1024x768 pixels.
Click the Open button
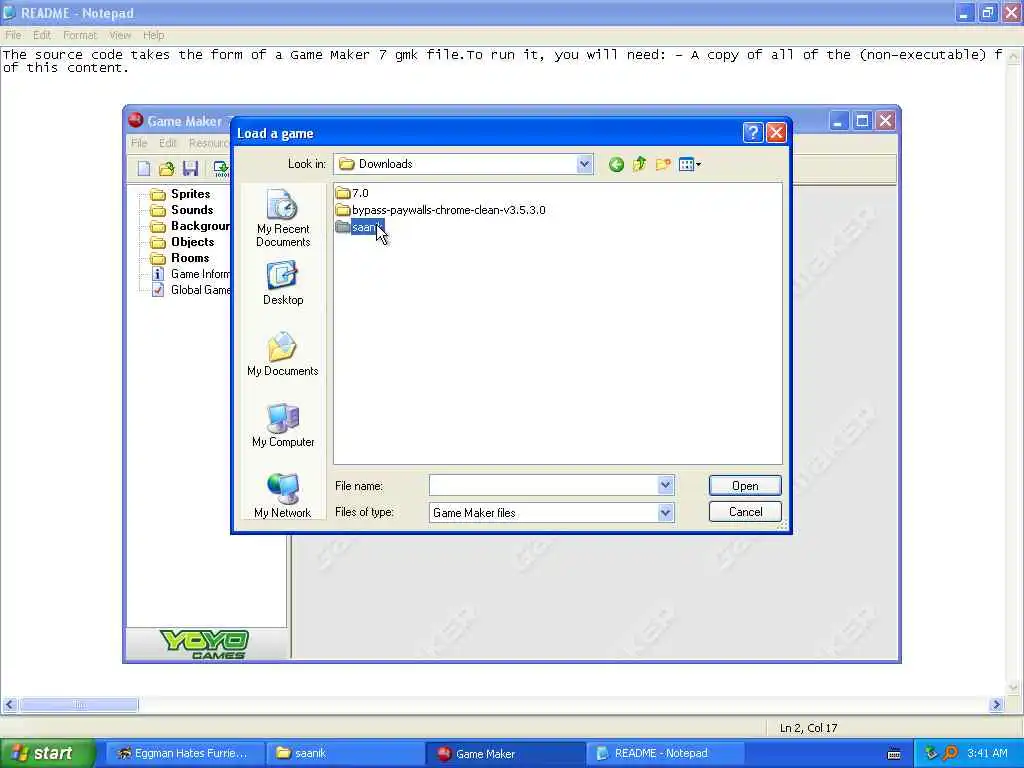pos(745,485)
